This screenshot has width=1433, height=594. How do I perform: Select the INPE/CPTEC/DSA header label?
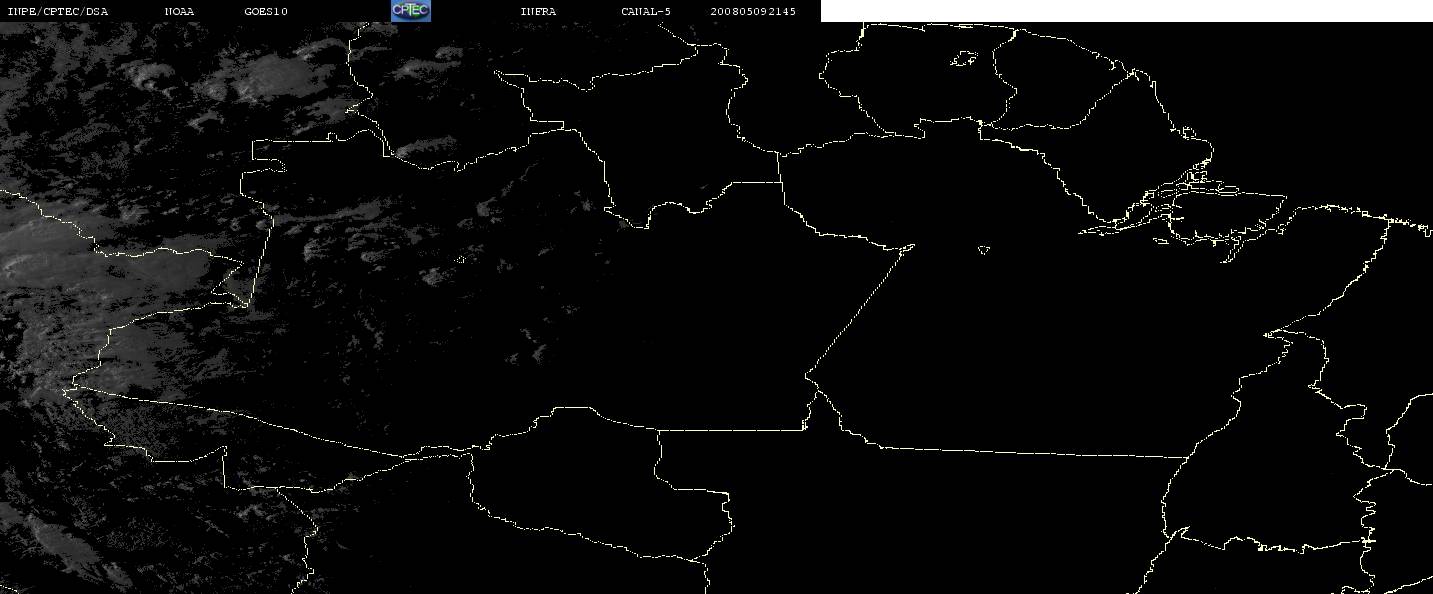(57, 12)
